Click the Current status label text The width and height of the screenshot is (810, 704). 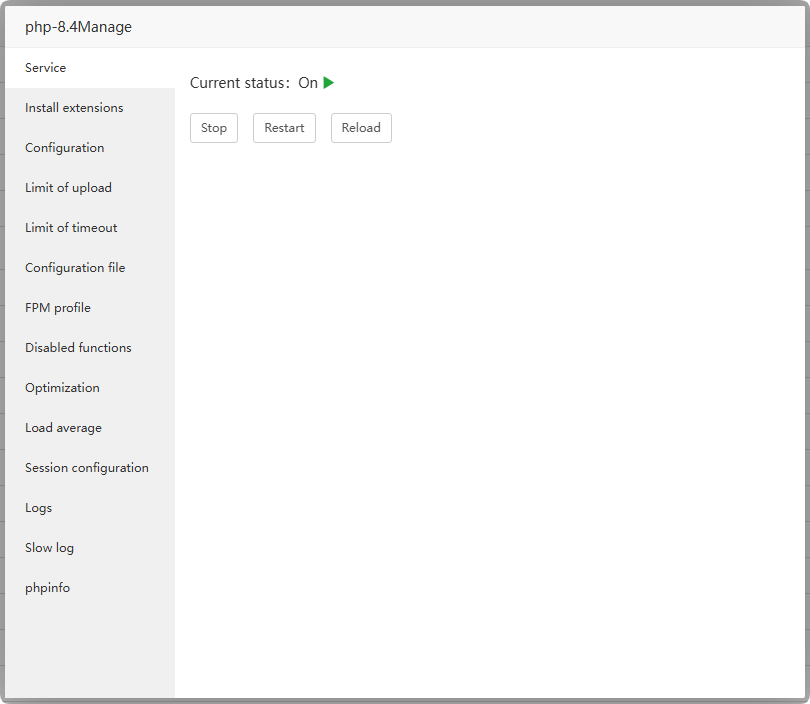tap(239, 83)
